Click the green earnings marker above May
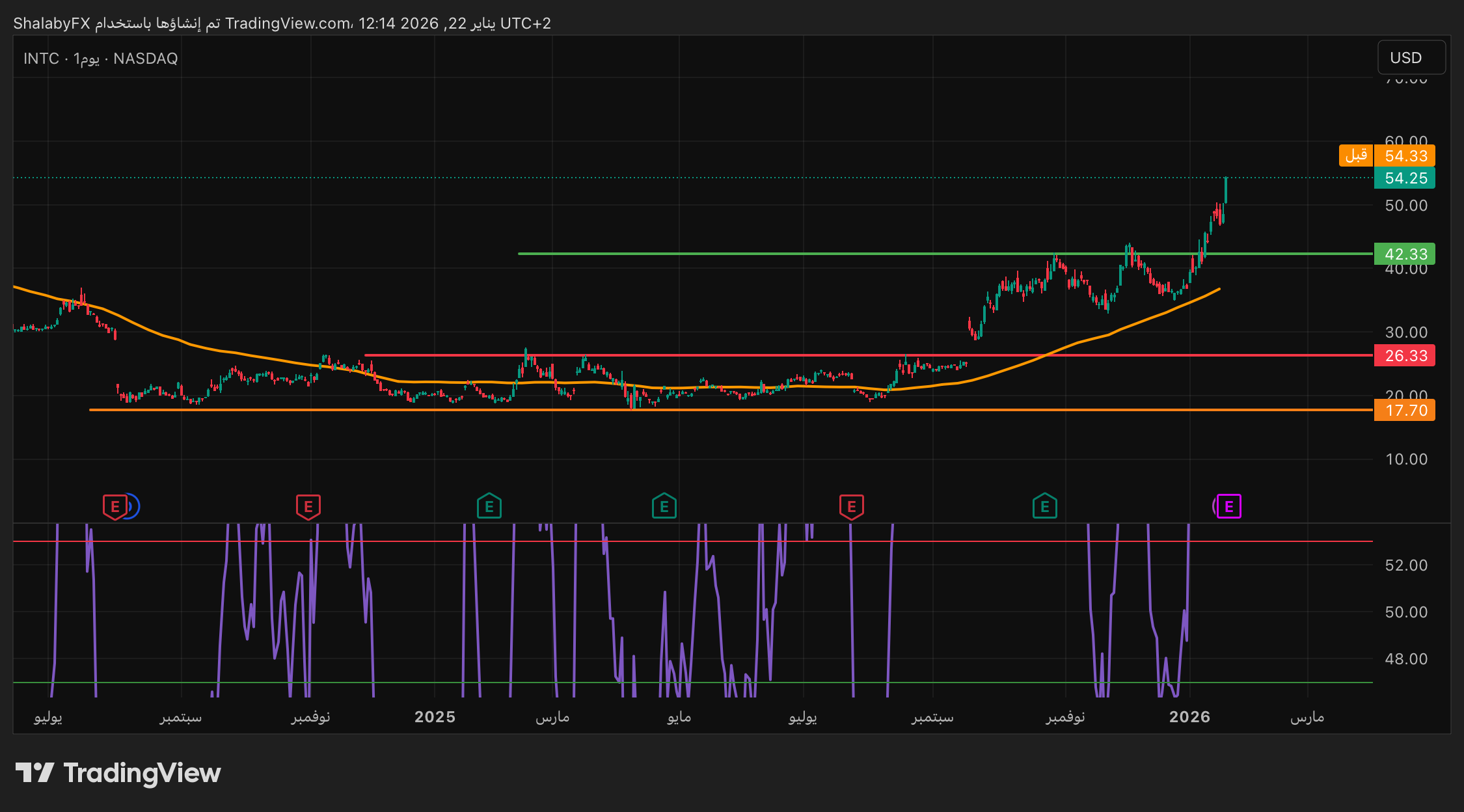This screenshot has width=1464, height=812. 664,506
